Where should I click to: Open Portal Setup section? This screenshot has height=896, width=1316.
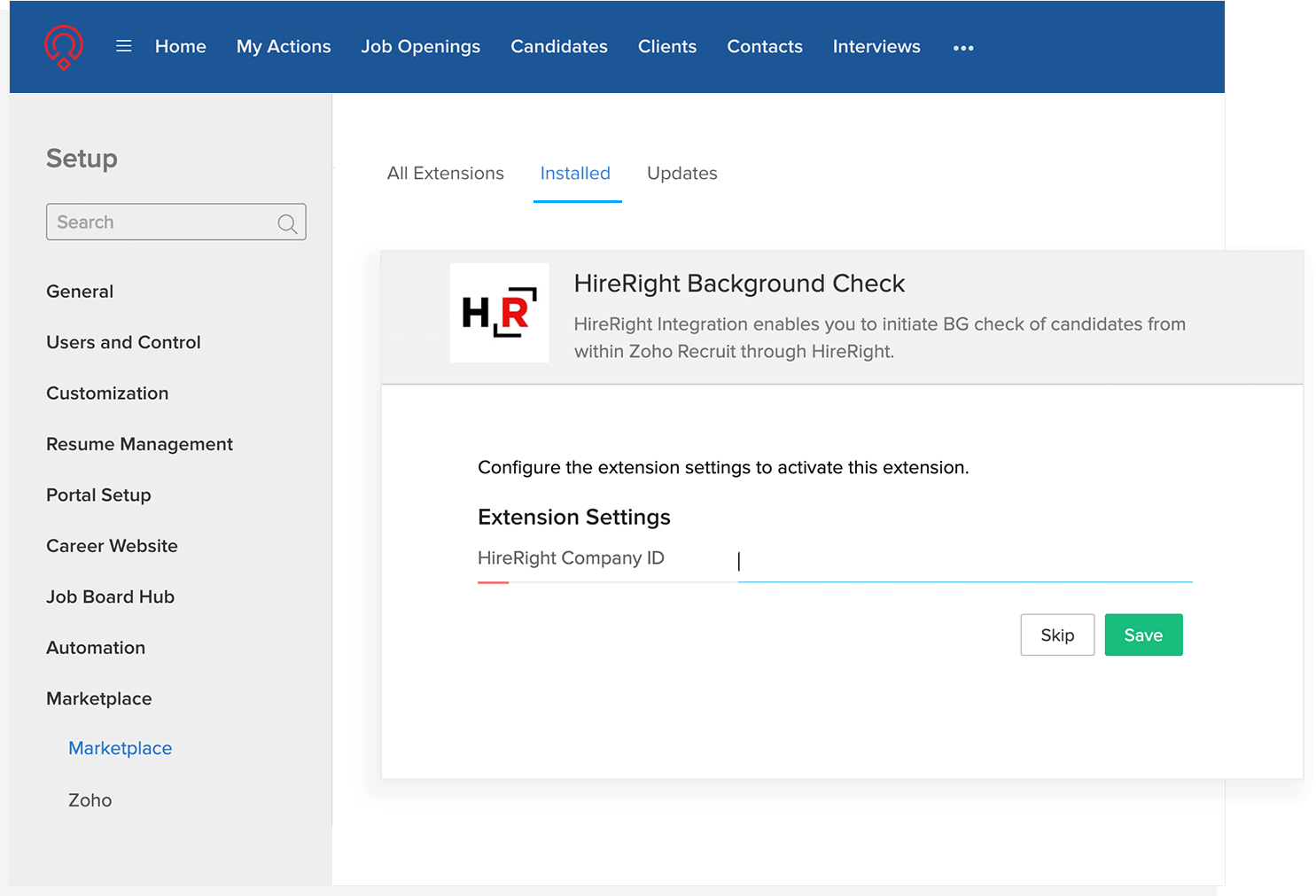tap(98, 495)
